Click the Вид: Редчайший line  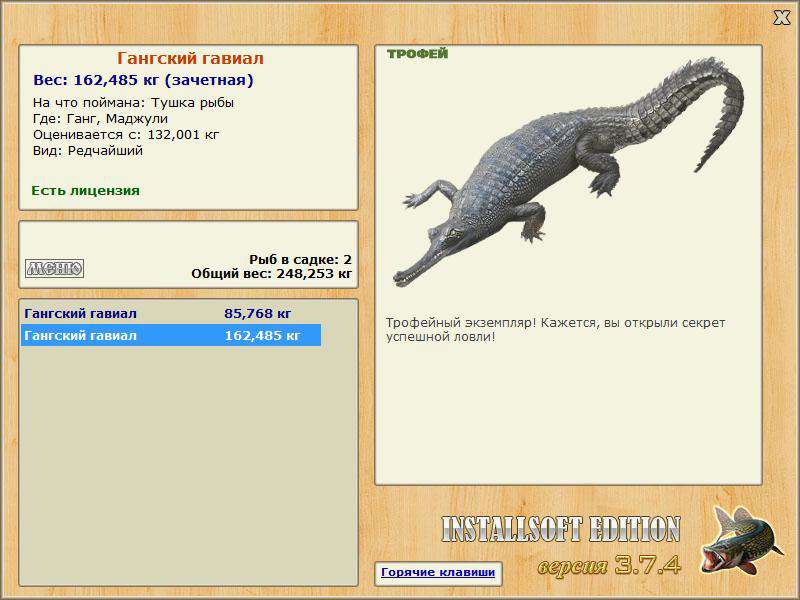88,151
